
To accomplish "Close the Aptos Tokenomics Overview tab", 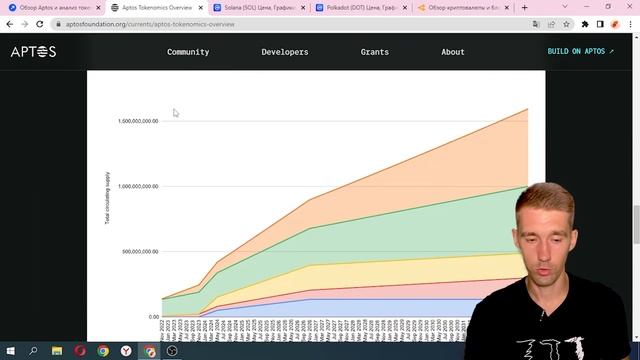I will (200, 8).
